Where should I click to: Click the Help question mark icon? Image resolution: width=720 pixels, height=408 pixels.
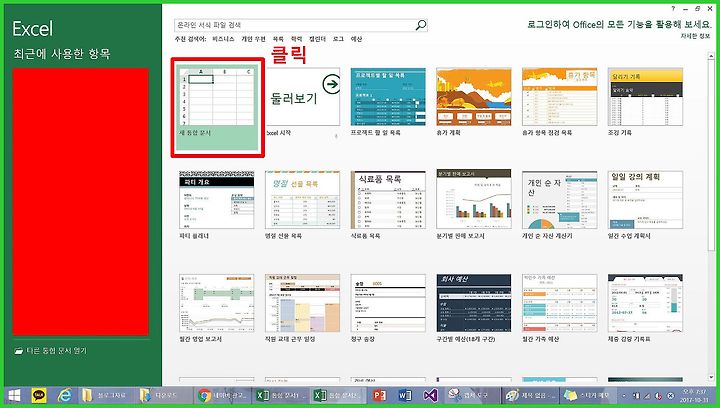[674, 9]
